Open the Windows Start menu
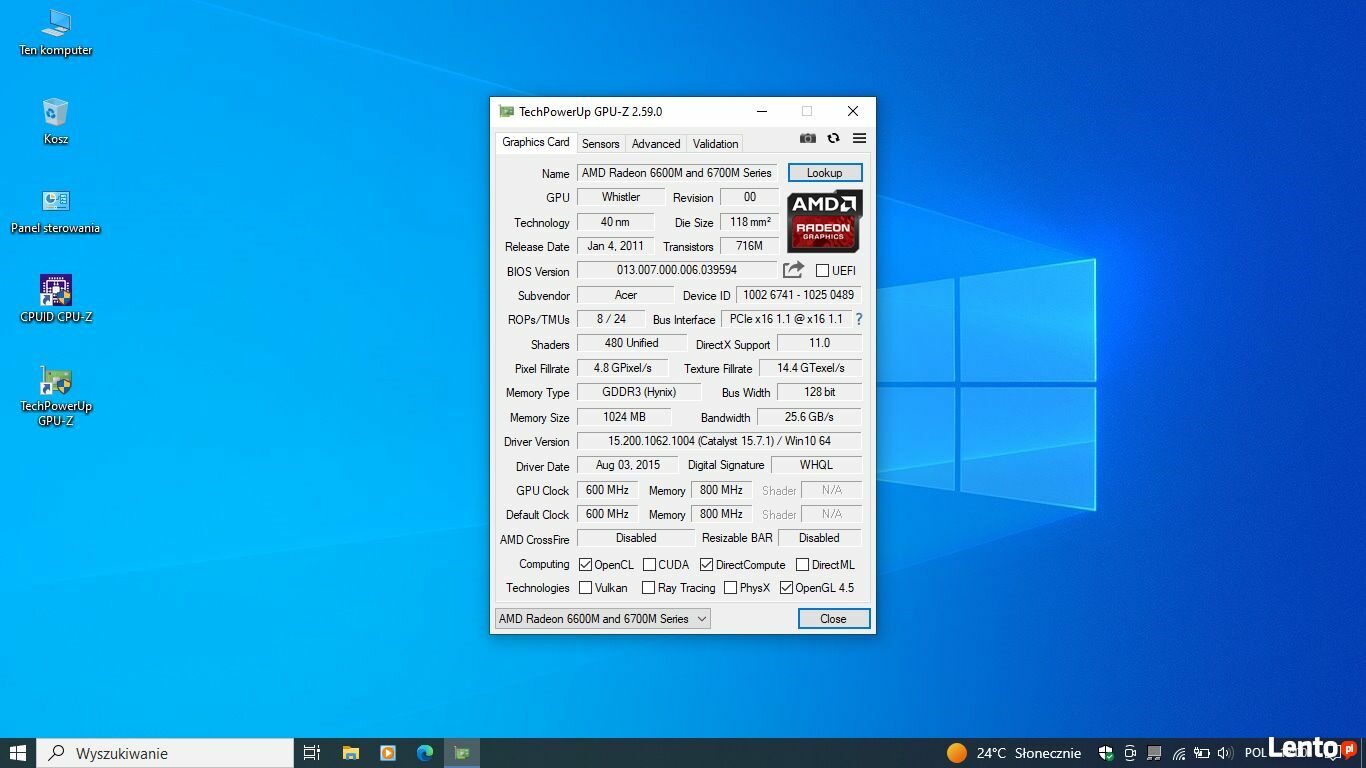This screenshot has width=1366, height=768. click(17, 753)
